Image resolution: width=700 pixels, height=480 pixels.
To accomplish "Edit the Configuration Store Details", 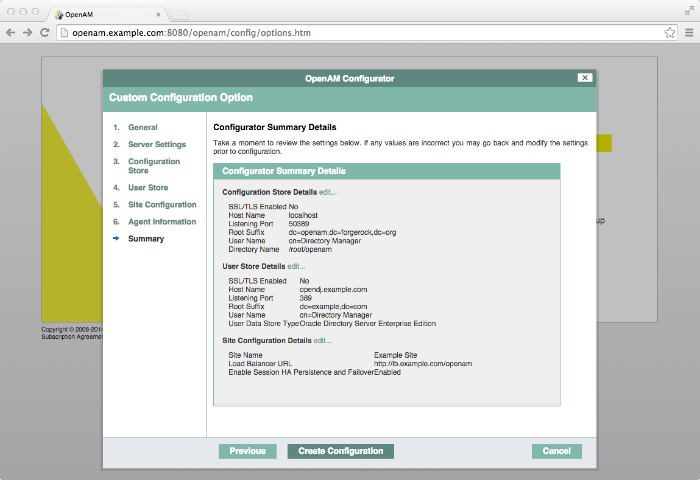I will click(x=328, y=192).
